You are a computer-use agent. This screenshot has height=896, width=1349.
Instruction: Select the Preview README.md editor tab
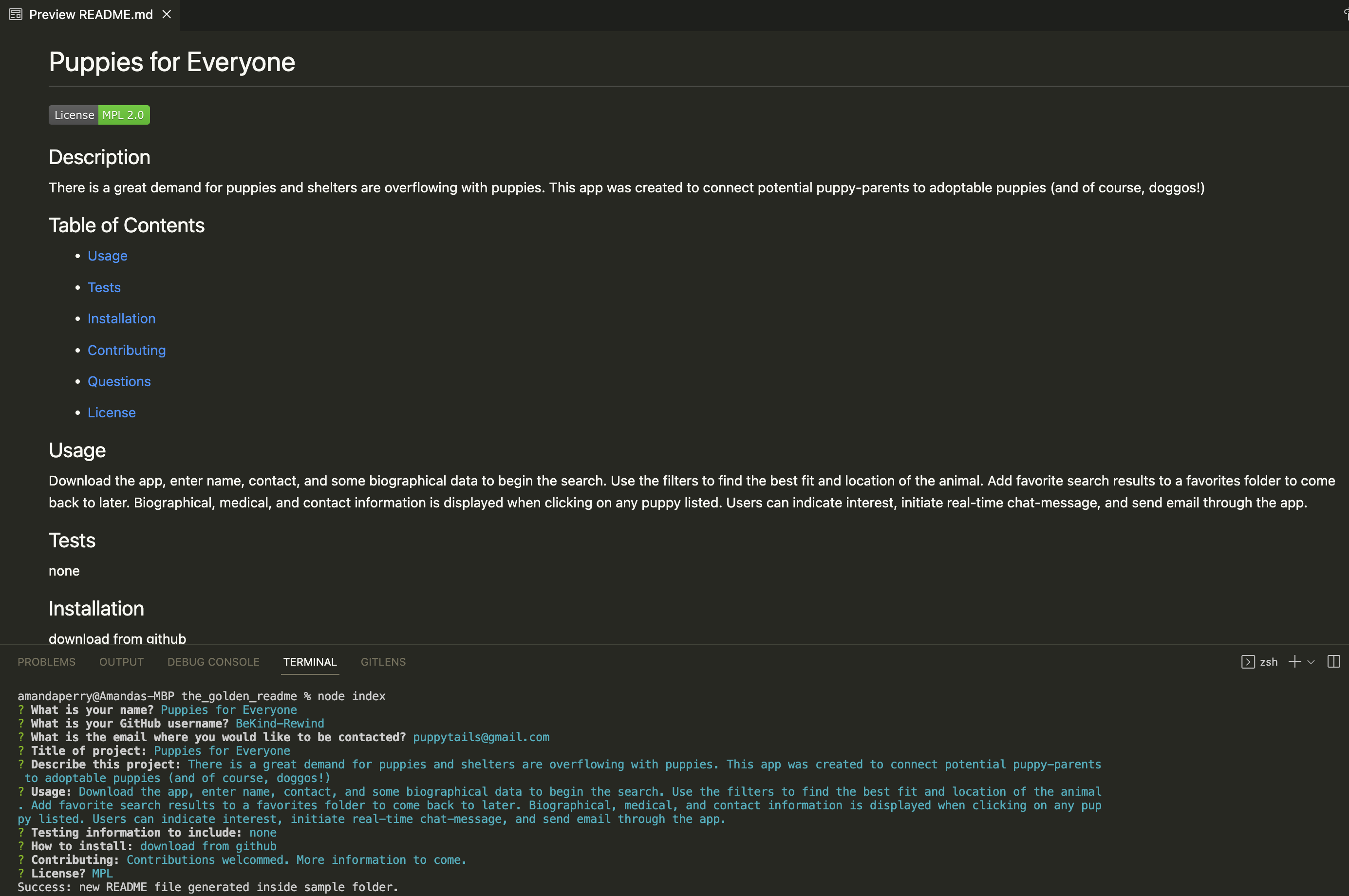pyautogui.click(x=91, y=14)
